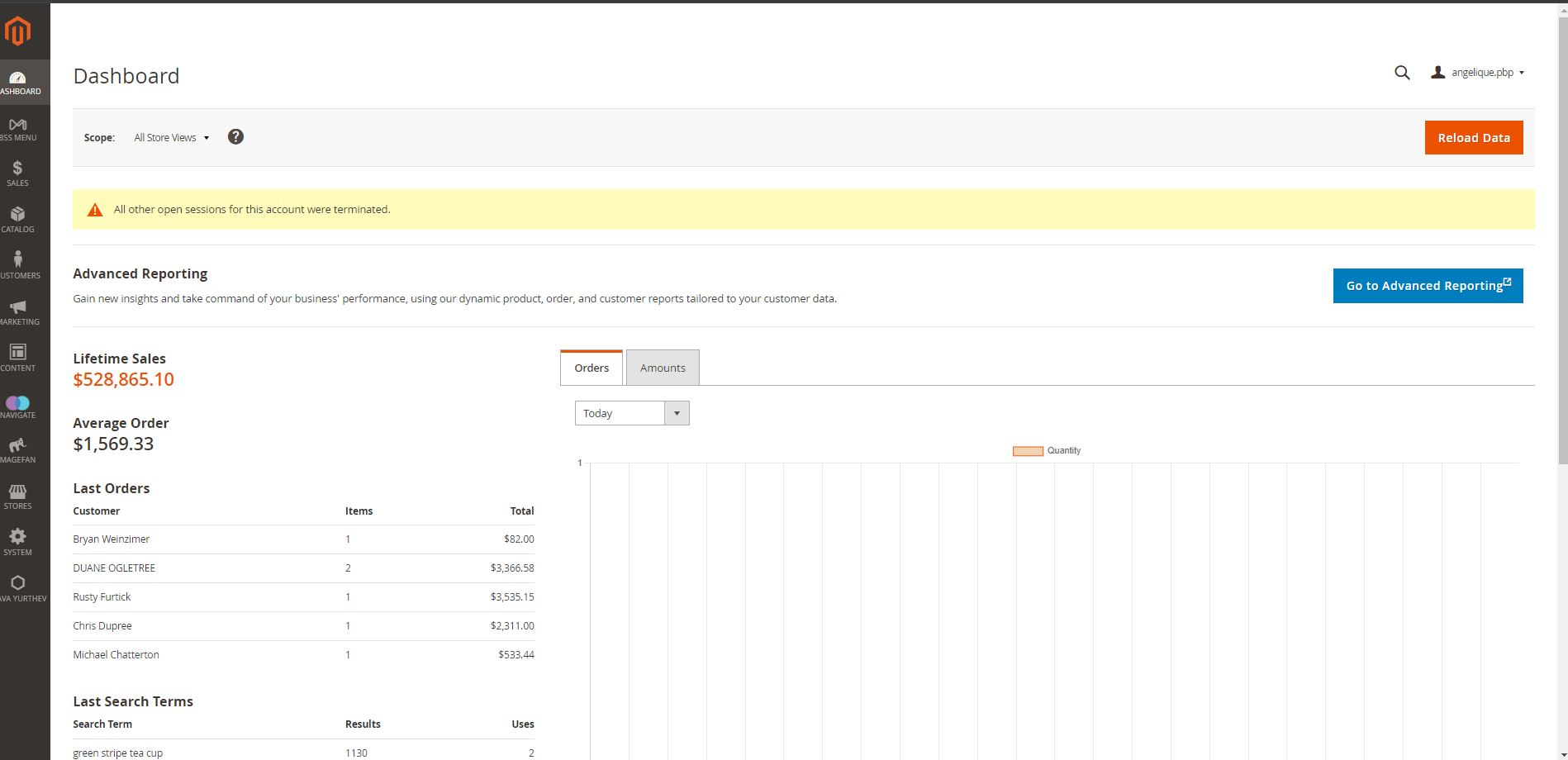This screenshot has width=1568, height=760.
Task: Open the BSS Menu sidebar item
Action: point(17,129)
